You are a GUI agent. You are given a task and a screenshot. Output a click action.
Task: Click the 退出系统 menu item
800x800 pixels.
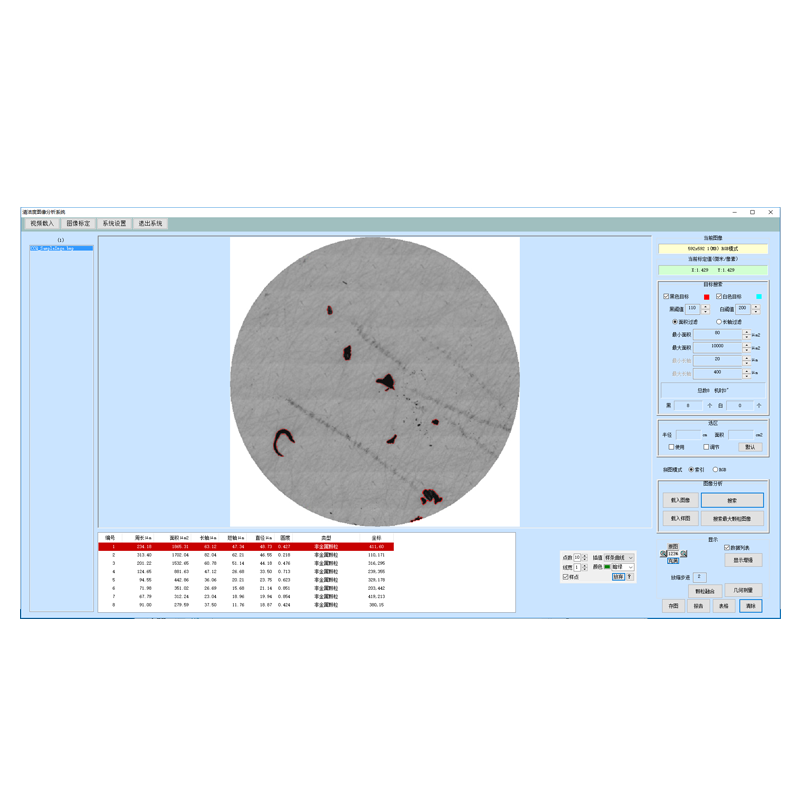click(151, 223)
